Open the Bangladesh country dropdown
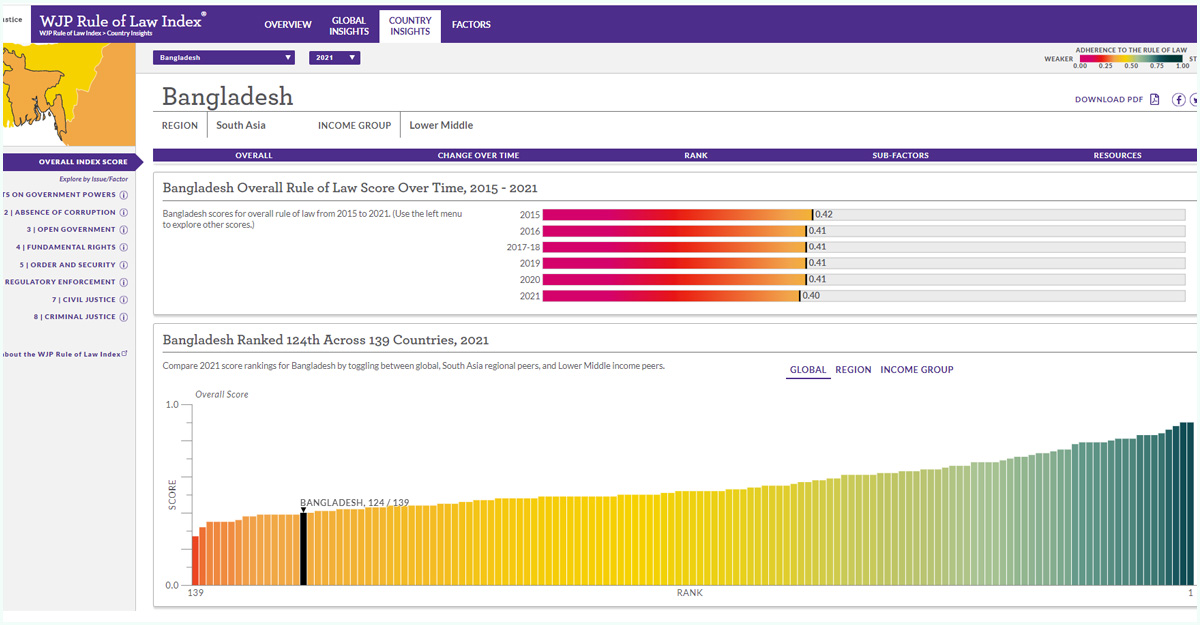The height and width of the screenshot is (625, 1200). 224,58
